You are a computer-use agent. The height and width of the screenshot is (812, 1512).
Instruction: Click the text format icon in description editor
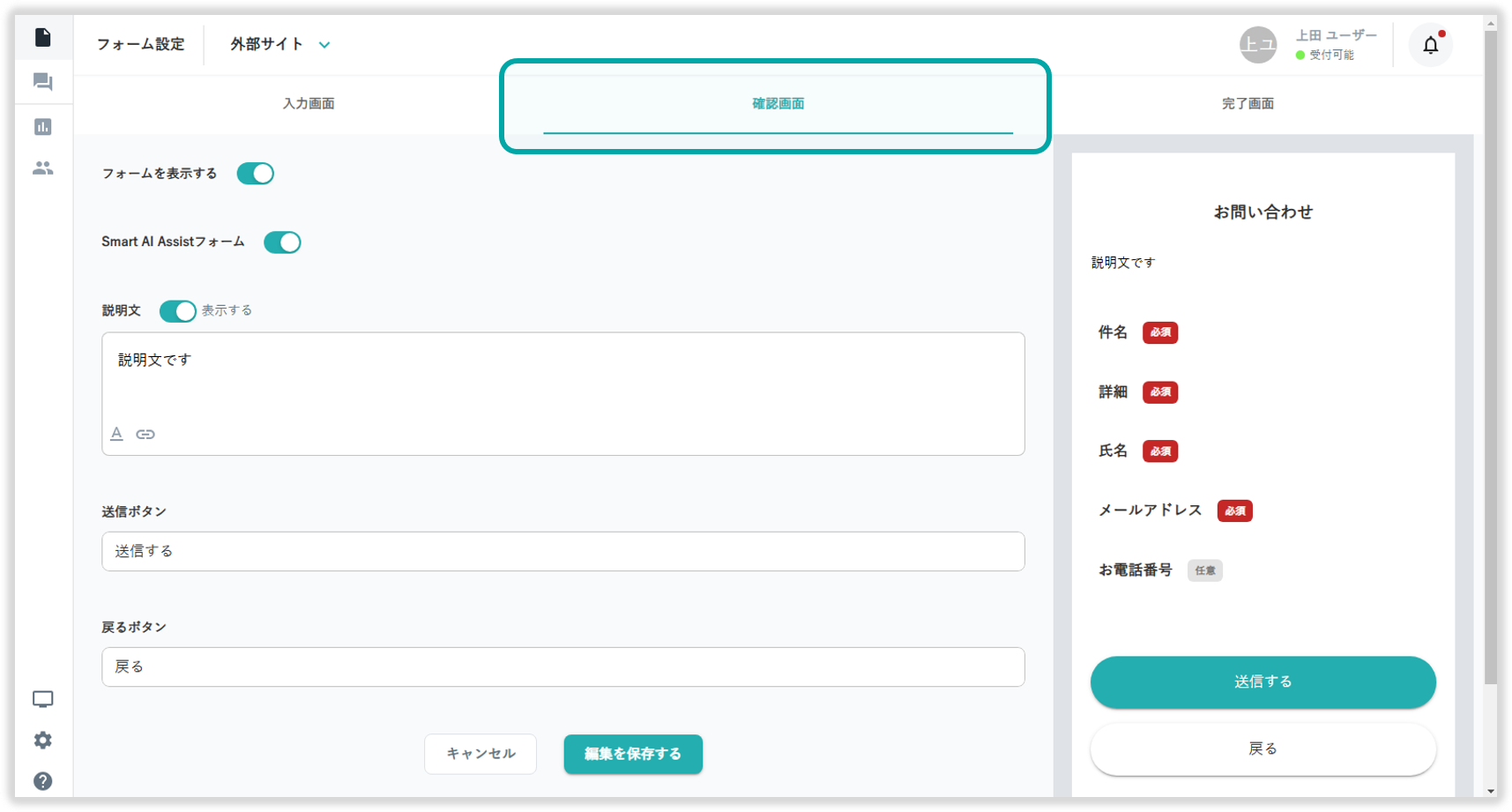click(x=116, y=434)
